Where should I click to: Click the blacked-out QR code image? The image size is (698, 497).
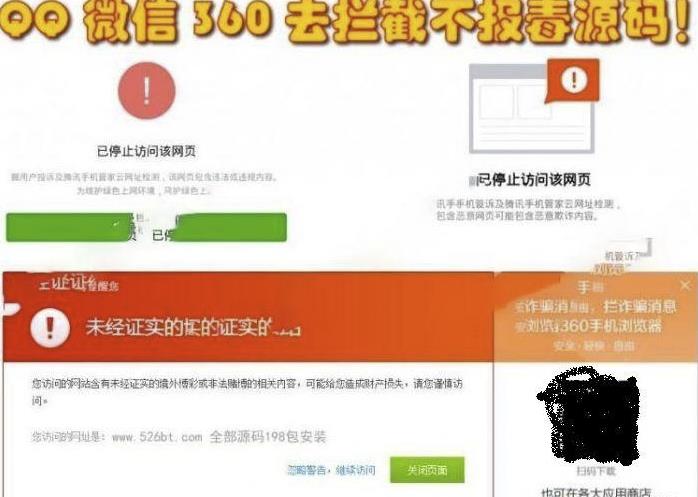pyautogui.click(x=589, y=415)
